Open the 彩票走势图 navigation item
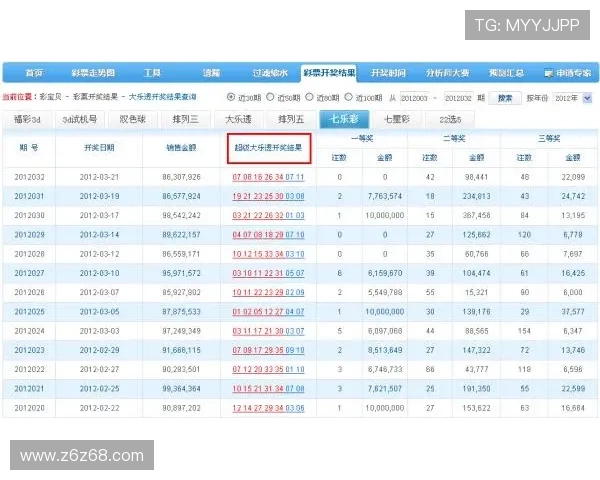The width and height of the screenshot is (600, 480). (93, 73)
